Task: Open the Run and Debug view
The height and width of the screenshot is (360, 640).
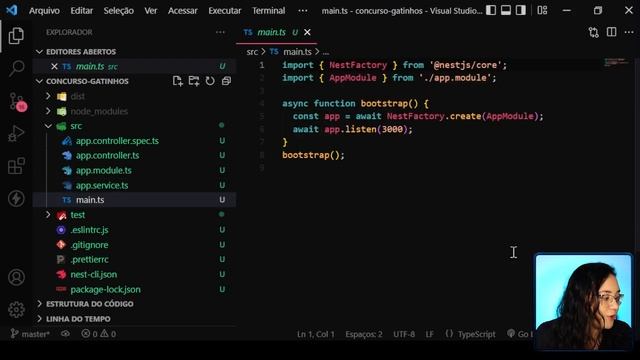Action: click(16, 133)
